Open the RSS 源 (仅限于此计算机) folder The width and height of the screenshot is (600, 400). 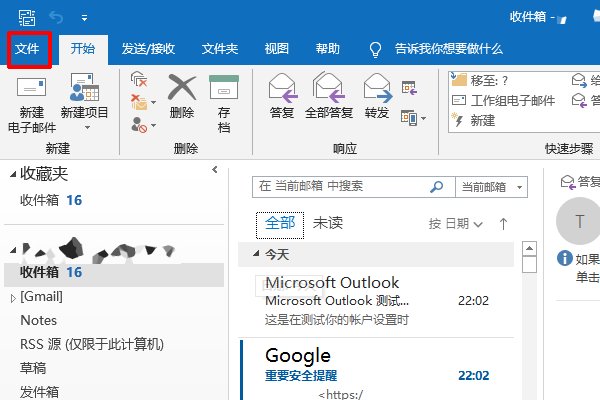[x=92, y=344]
